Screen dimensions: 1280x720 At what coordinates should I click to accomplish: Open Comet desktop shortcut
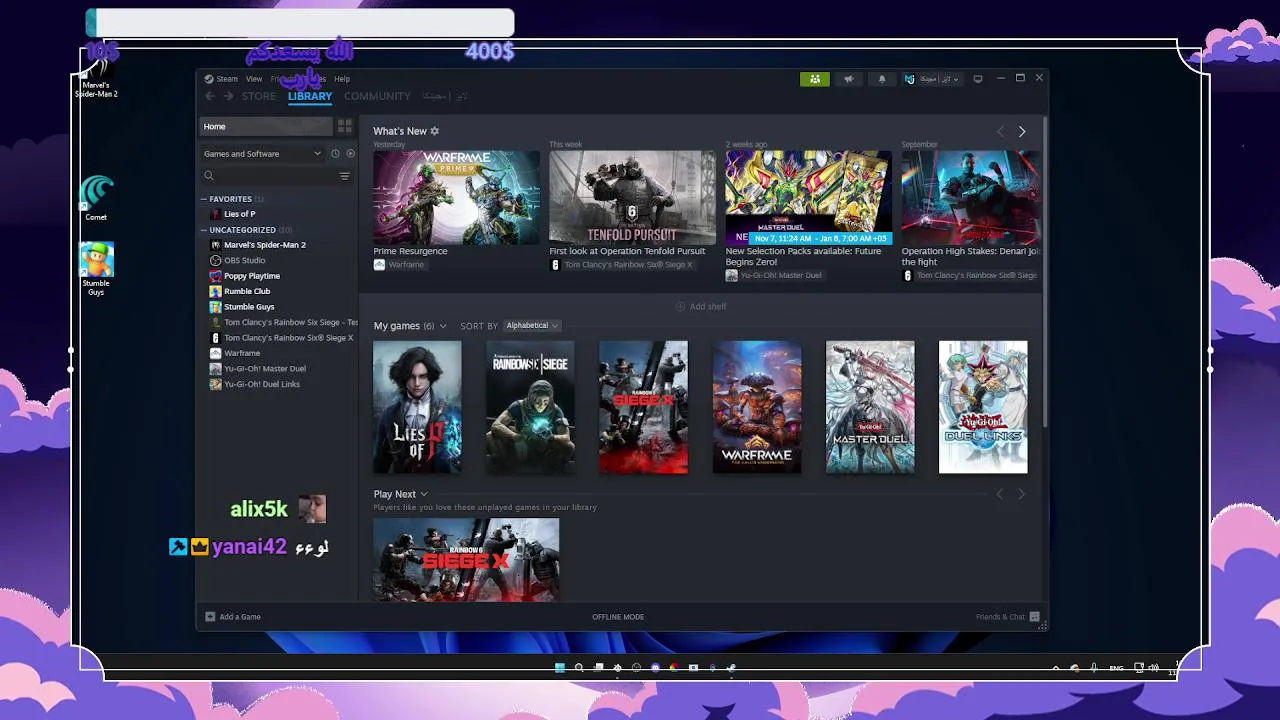tap(96, 198)
